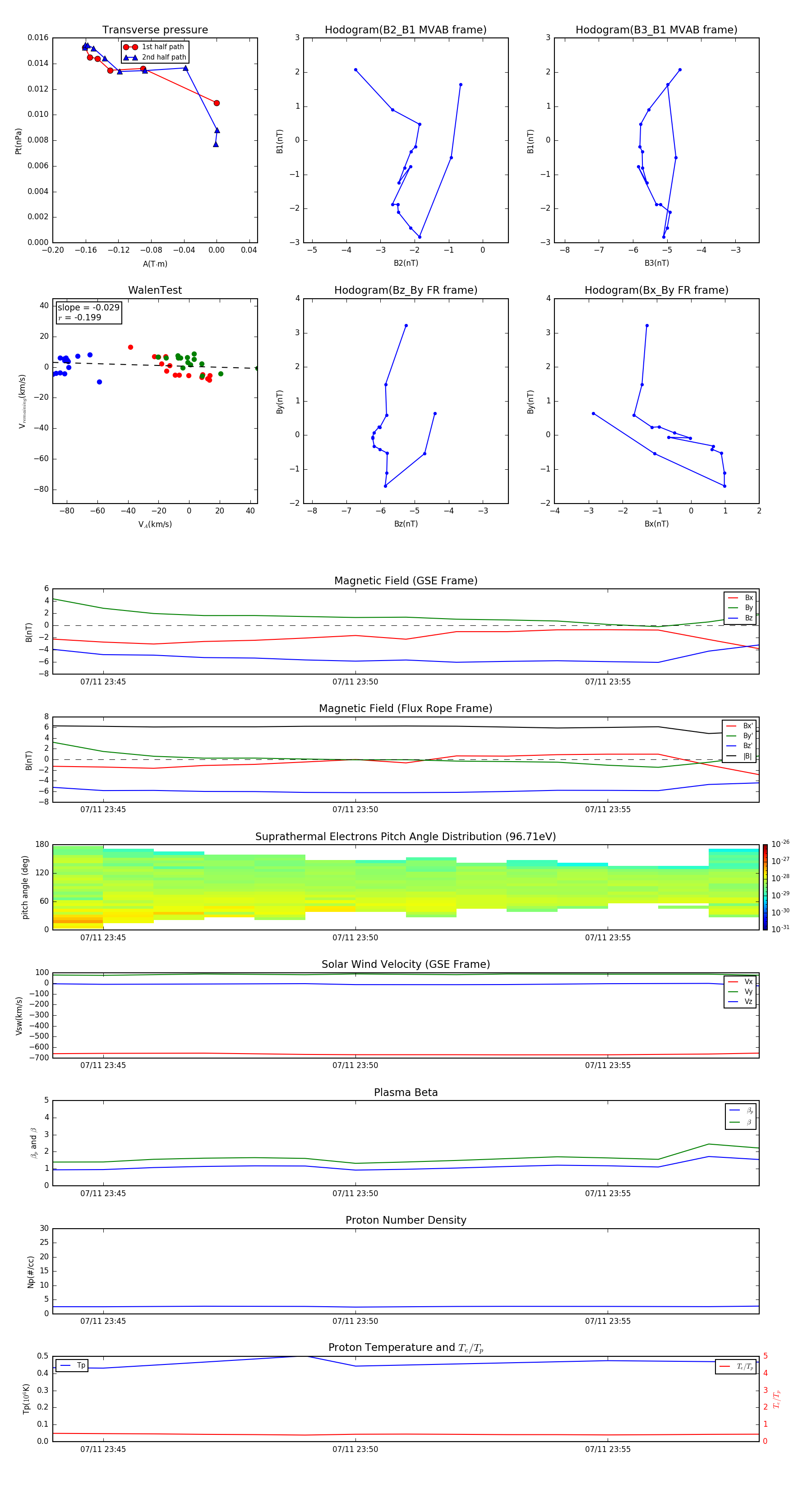This screenshot has height=1489, width=812.
Task: Select Vx in the solar wind velocity legend
Action: point(740,981)
